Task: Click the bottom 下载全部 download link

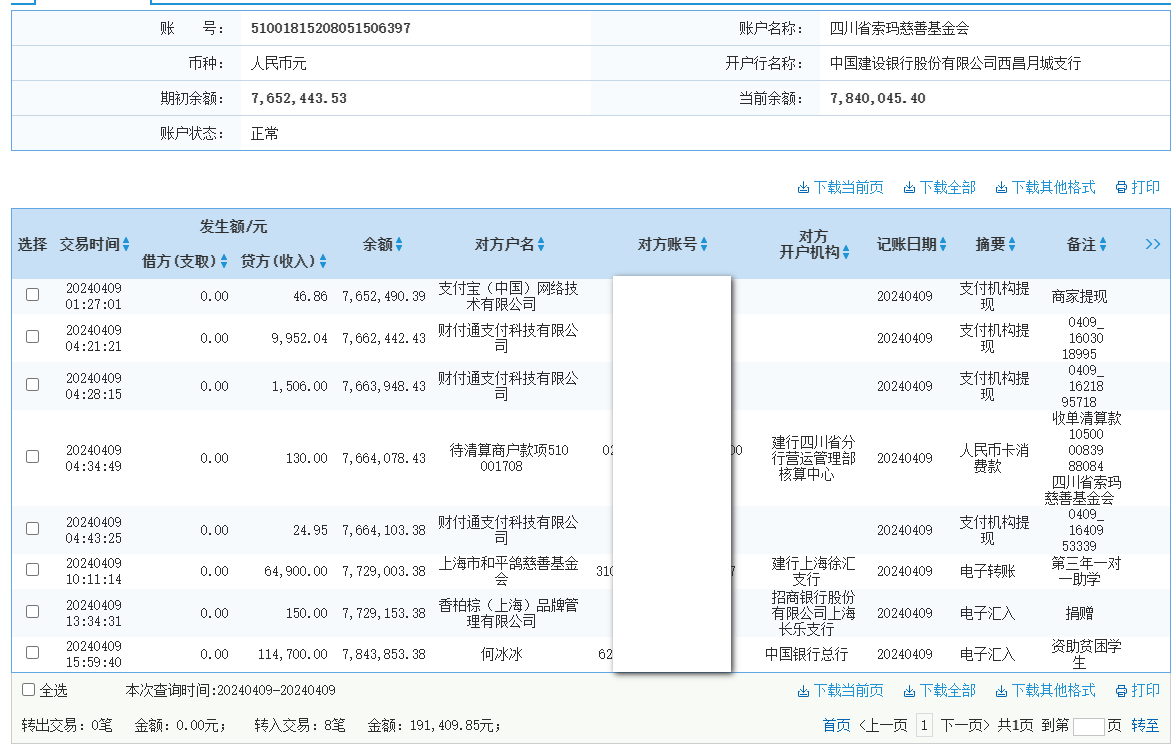Action: tap(940, 690)
